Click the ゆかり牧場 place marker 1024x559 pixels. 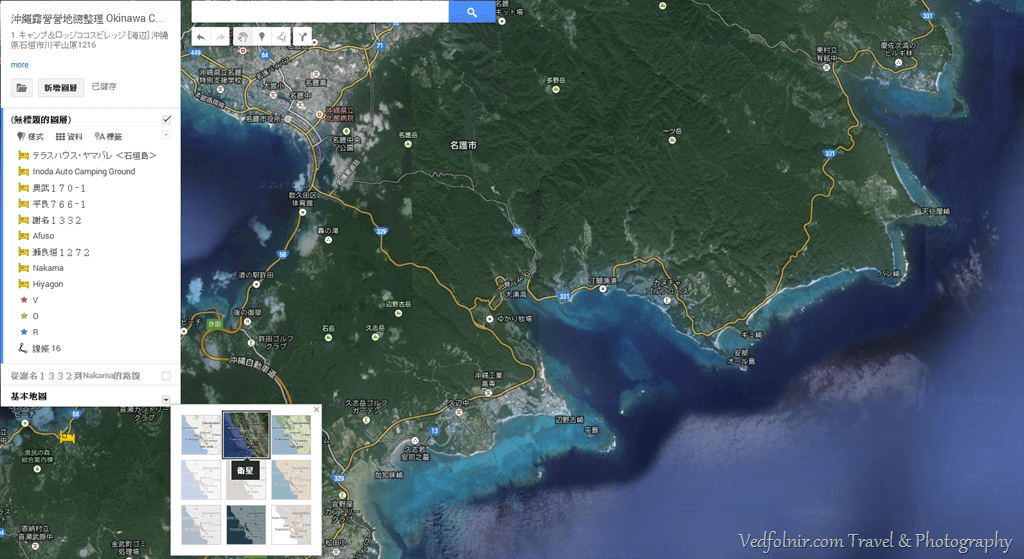pyautogui.click(x=490, y=319)
